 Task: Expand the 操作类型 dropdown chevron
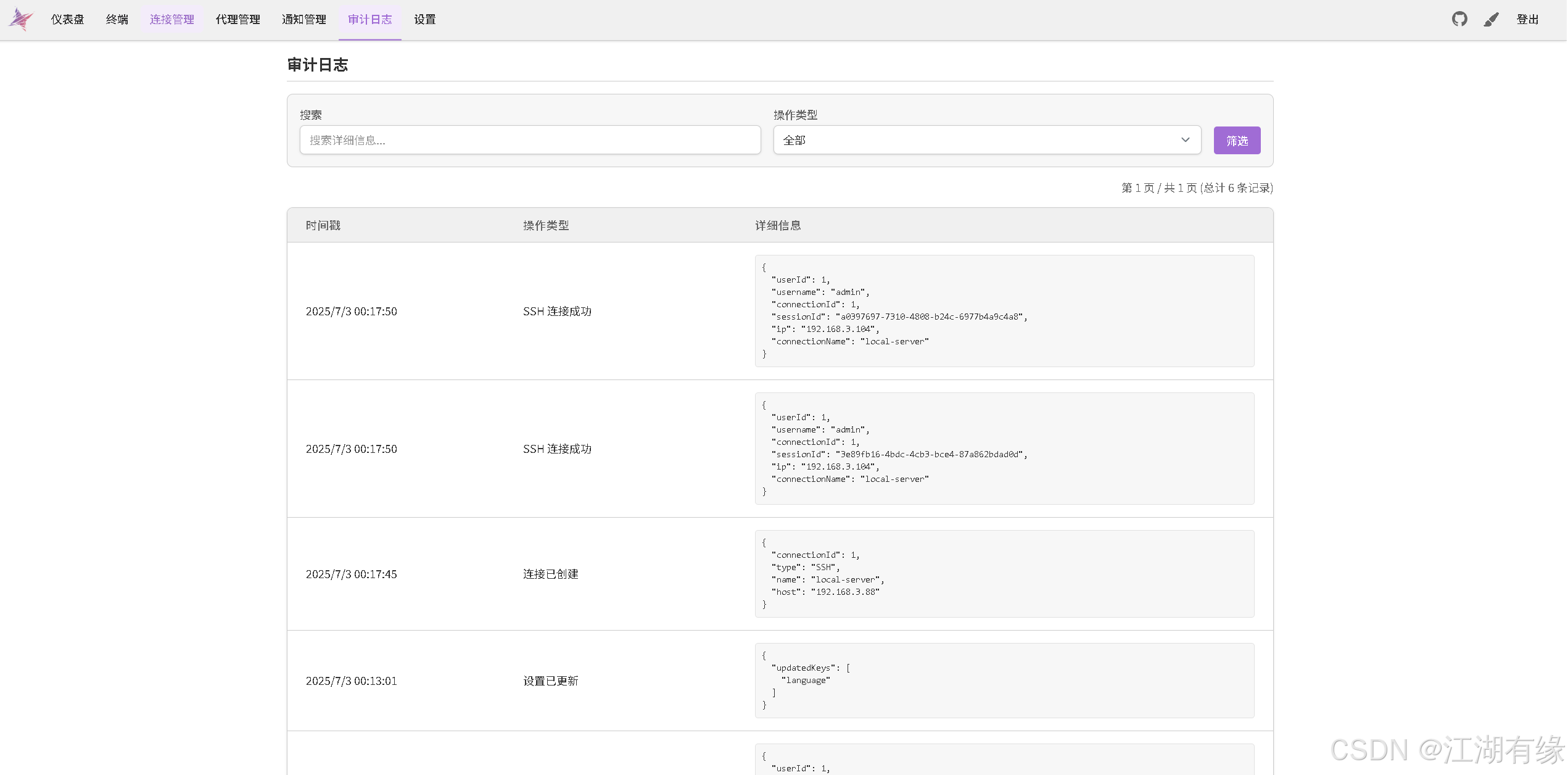point(1185,140)
